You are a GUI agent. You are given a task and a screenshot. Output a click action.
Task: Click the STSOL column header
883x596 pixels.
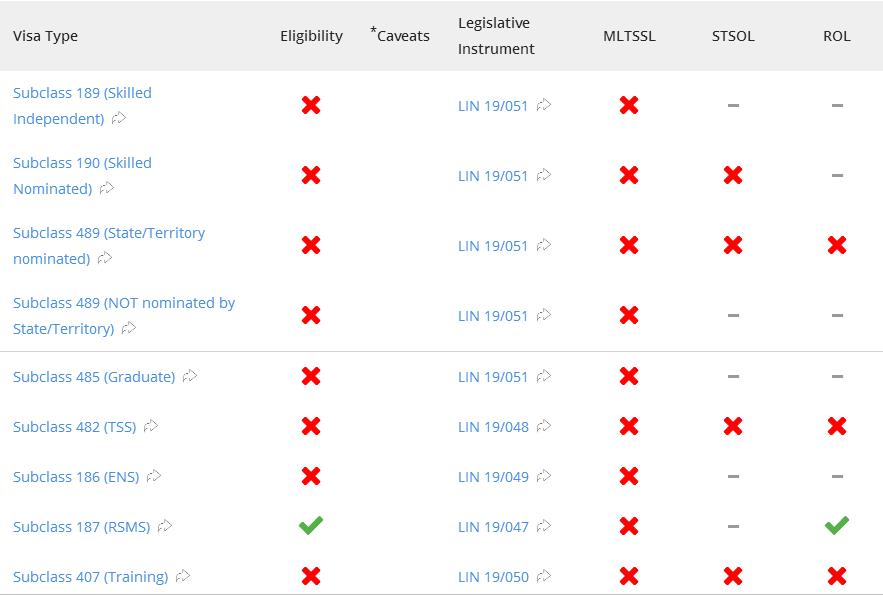click(733, 36)
